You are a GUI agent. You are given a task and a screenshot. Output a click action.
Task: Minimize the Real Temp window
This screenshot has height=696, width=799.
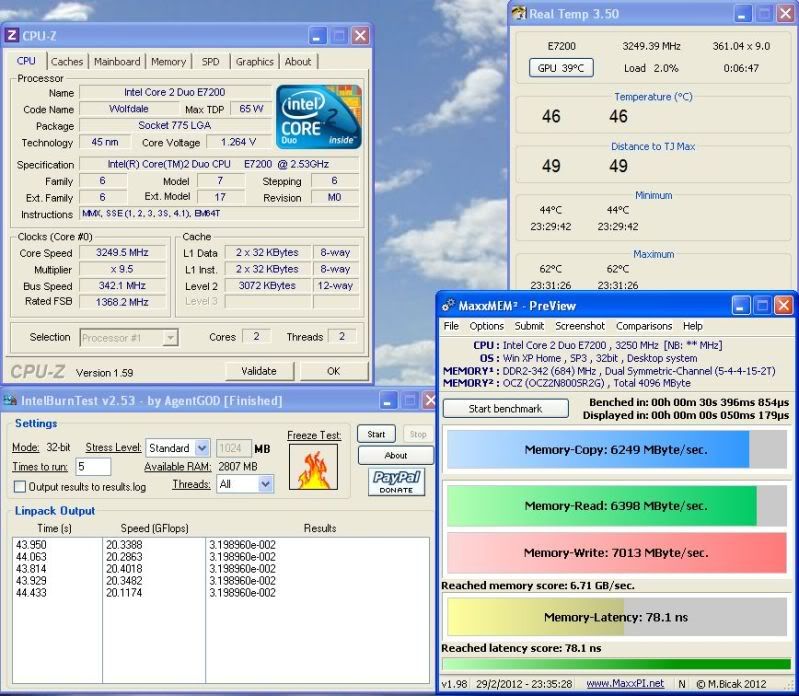(x=741, y=14)
